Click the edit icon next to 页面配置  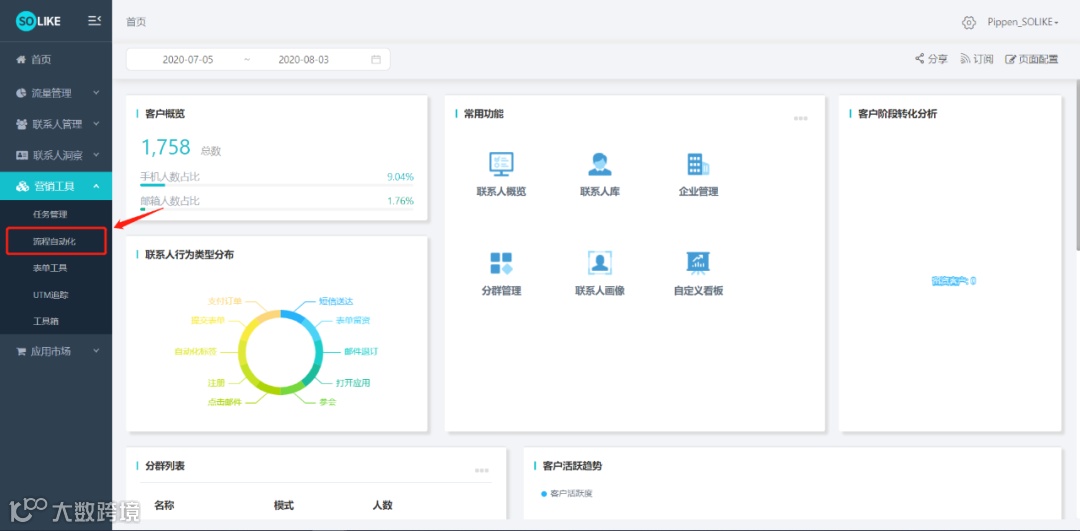[1010, 59]
